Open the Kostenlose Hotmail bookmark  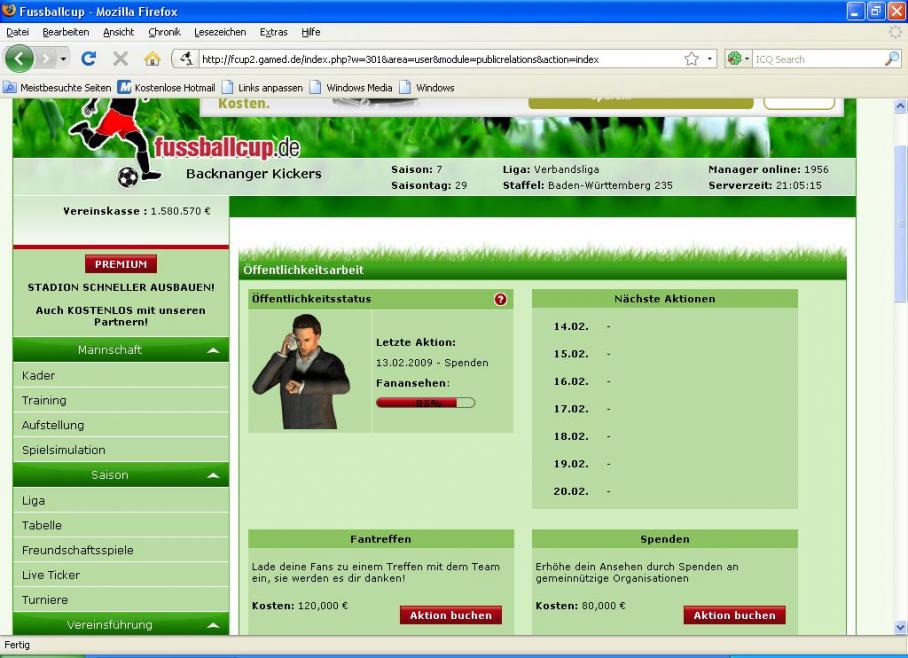coord(166,88)
